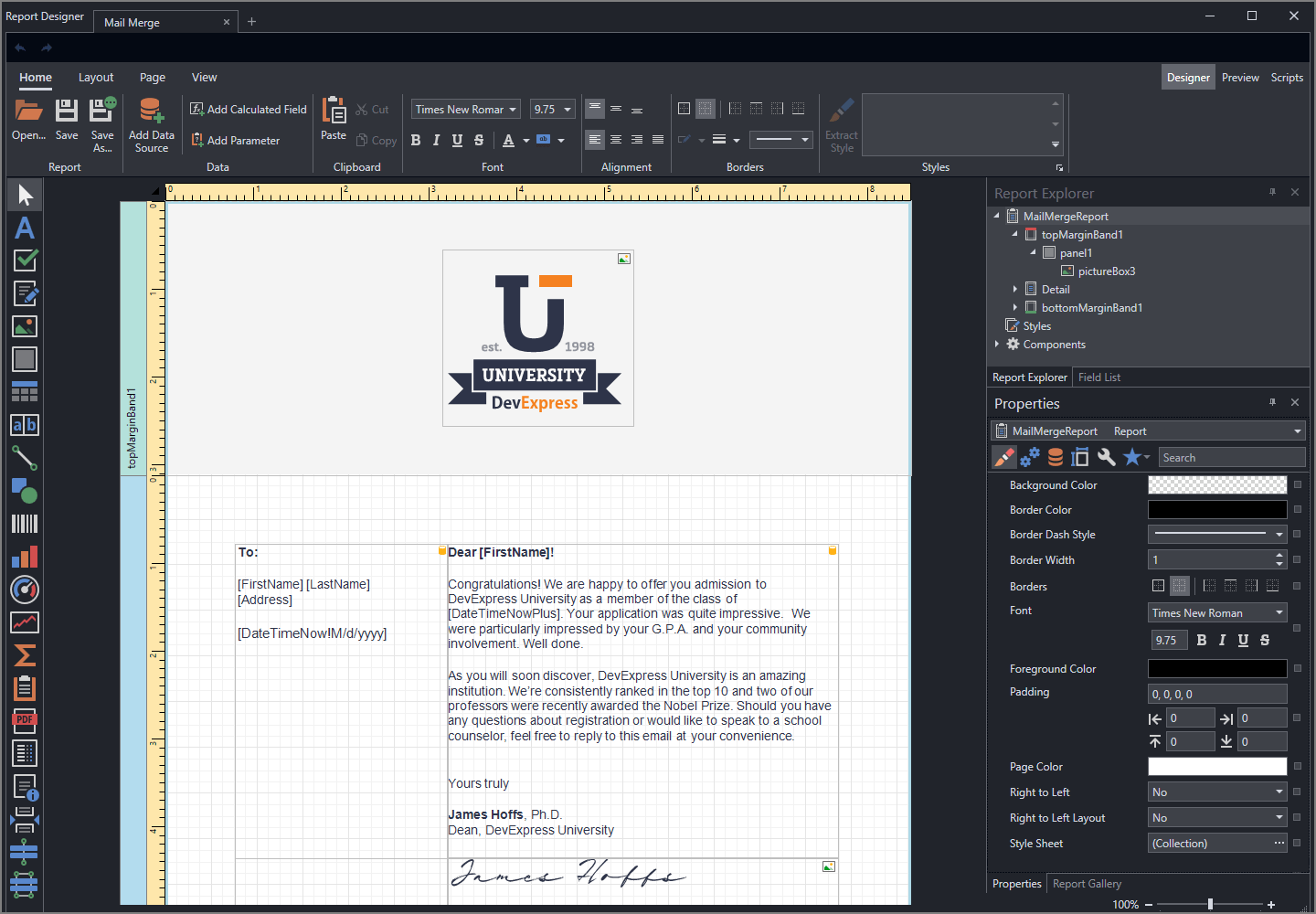The width and height of the screenshot is (1316, 914).
Task: Open the font size dropdown
Action: (567, 109)
